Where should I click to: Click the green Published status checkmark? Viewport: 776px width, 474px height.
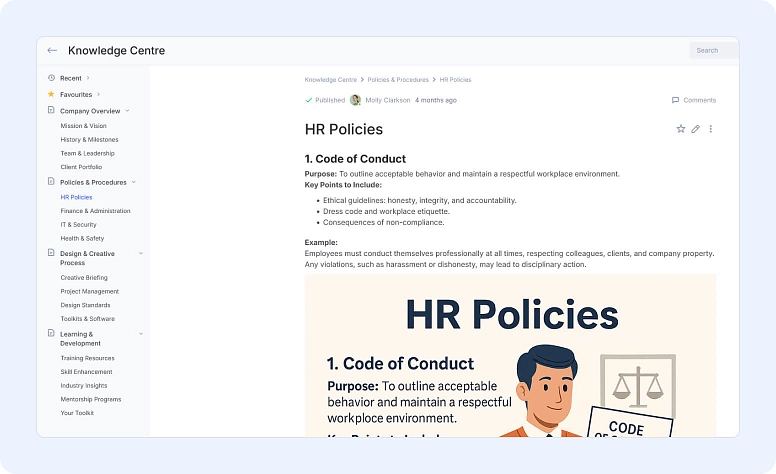(x=308, y=100)
